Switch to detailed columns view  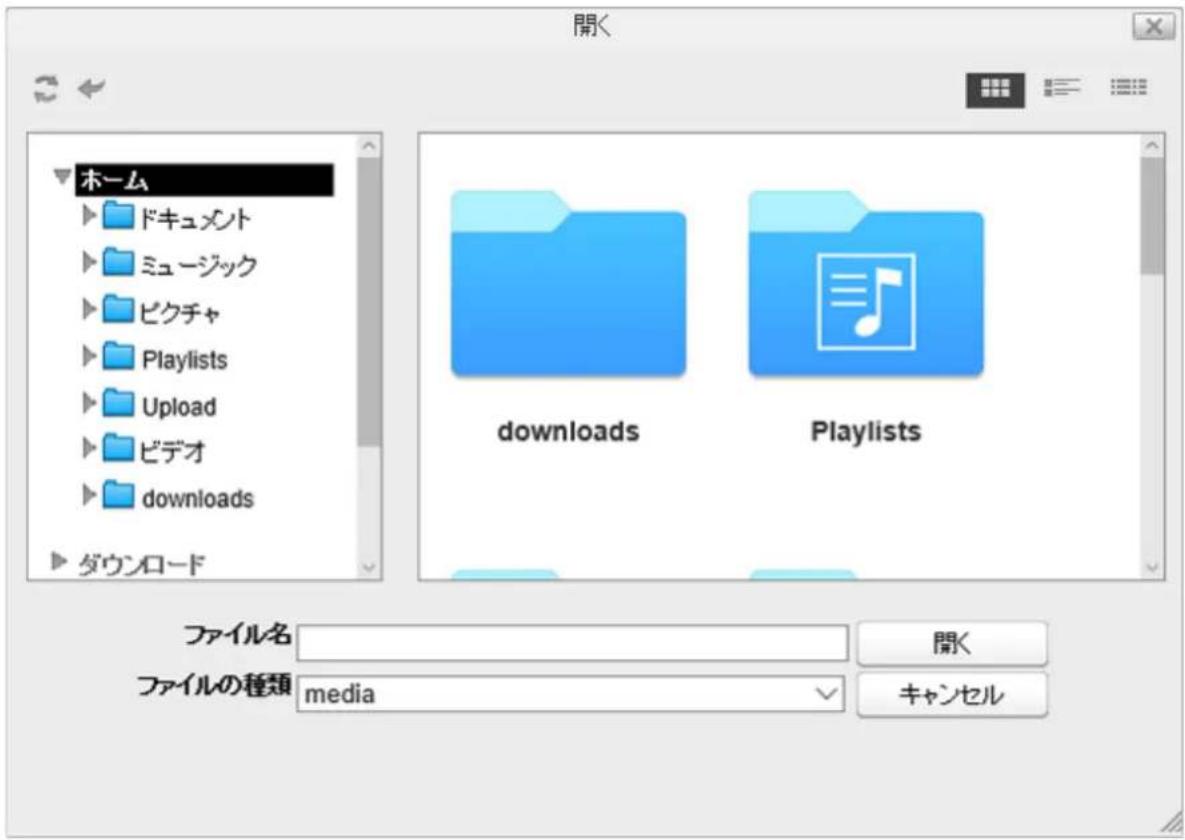(1128, 88)
